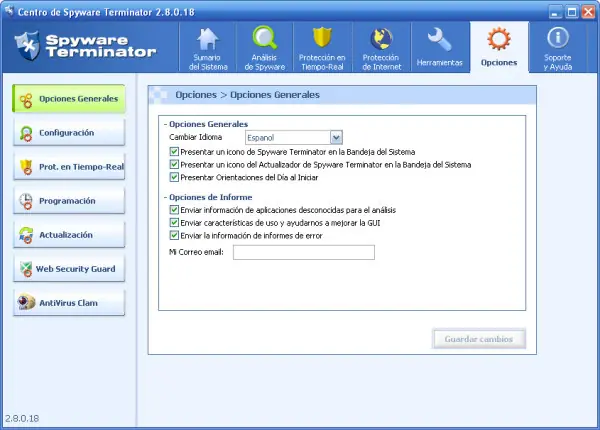Click the gears icon beside Opciones Generales
The width and height of the screenshot is (600, 430).
tap(26, 101)
